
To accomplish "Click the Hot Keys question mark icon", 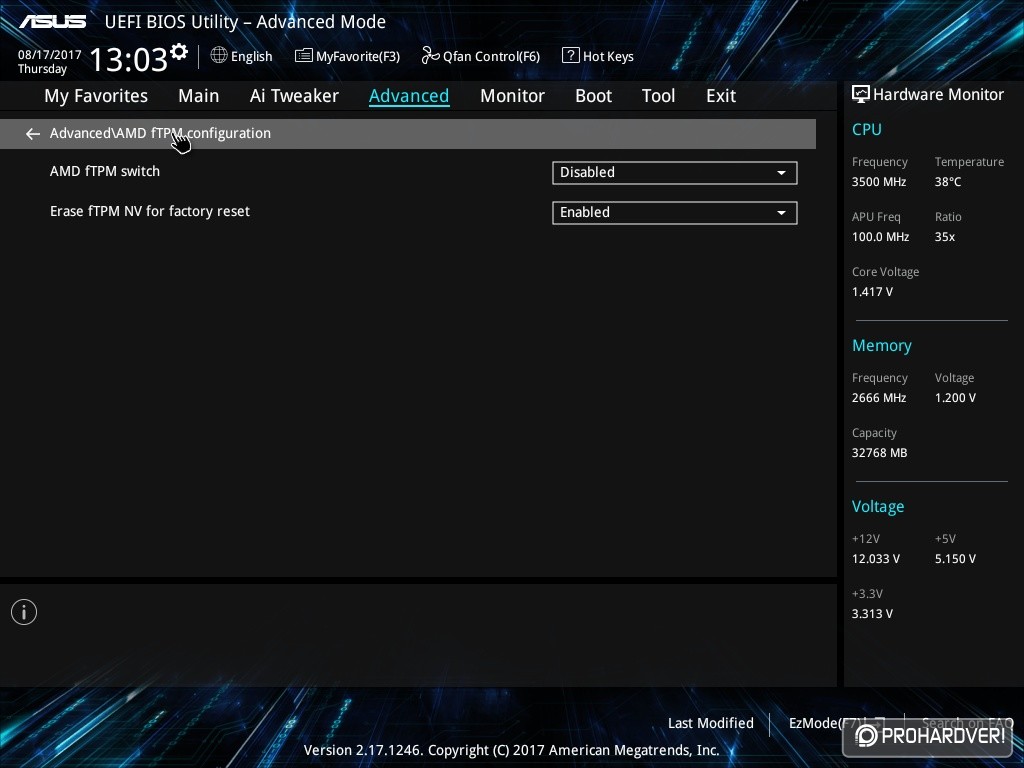I will 570,56.
